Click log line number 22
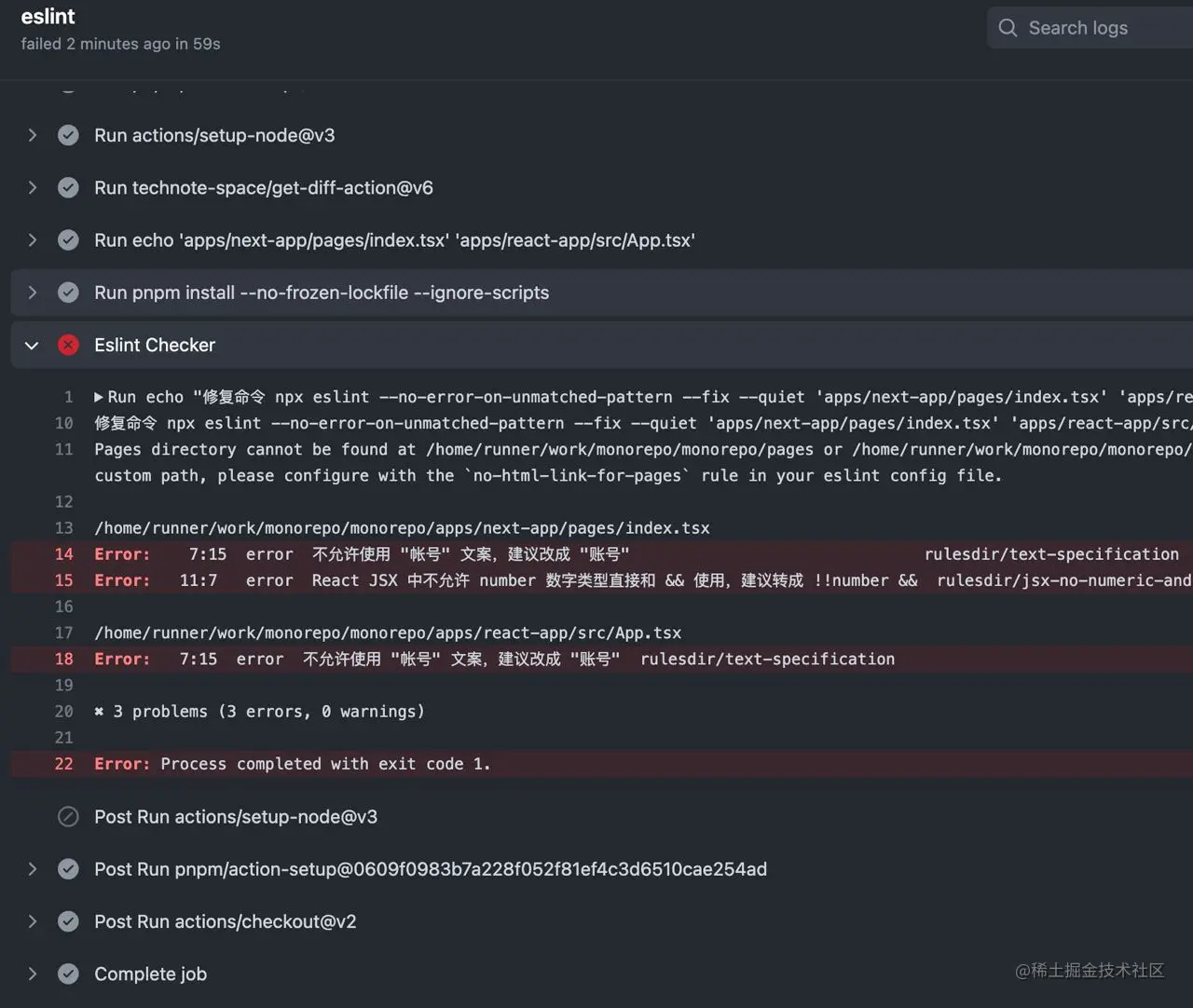 (63, 764)
